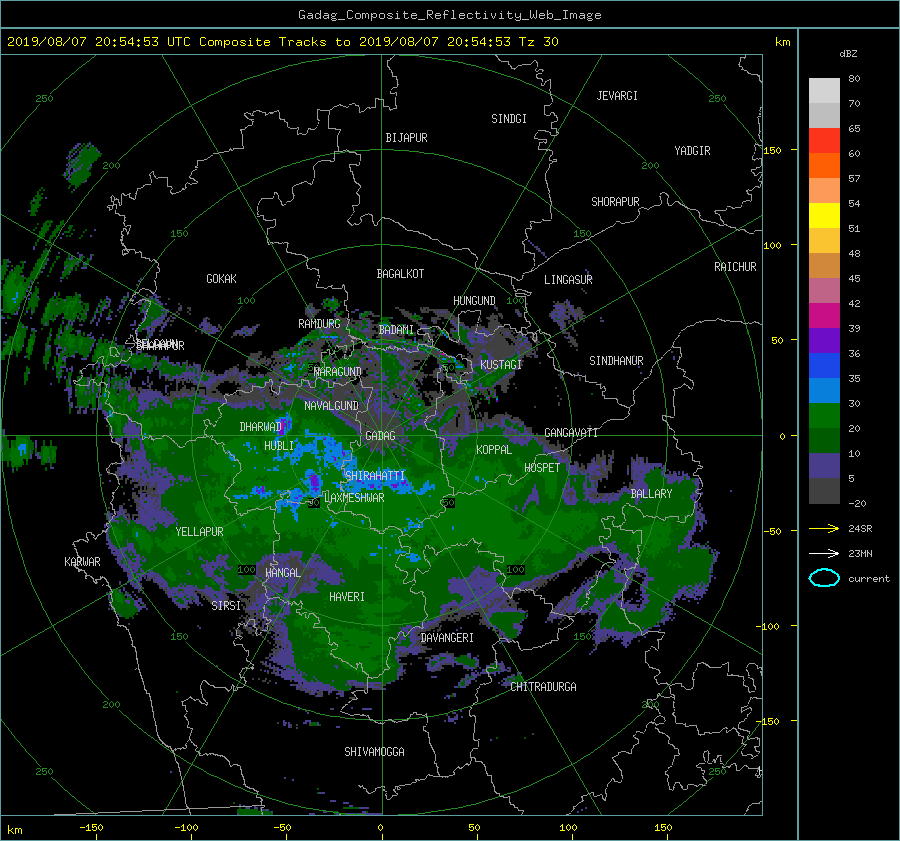Click the GADAG radar center label
The width and height of the screenshot is (900, 841).
click(x=380, y=436)
